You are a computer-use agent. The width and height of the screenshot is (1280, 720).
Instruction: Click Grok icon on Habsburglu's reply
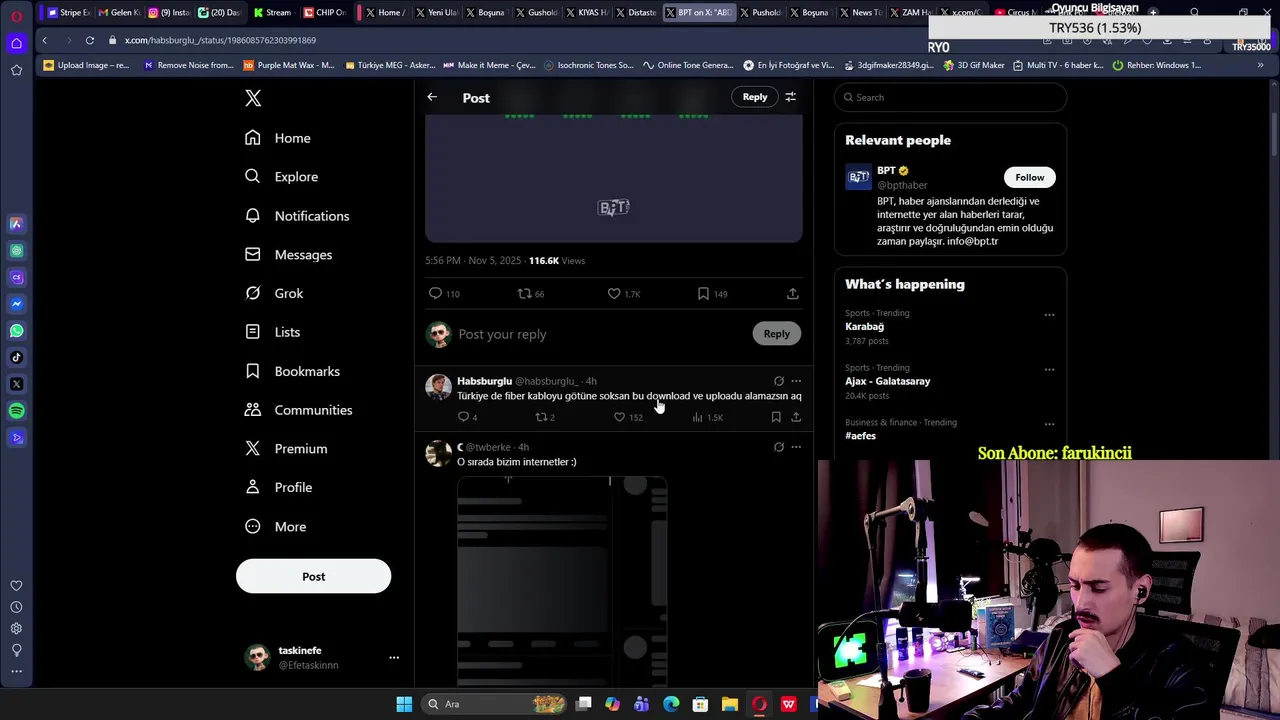[x=779, y=381]
